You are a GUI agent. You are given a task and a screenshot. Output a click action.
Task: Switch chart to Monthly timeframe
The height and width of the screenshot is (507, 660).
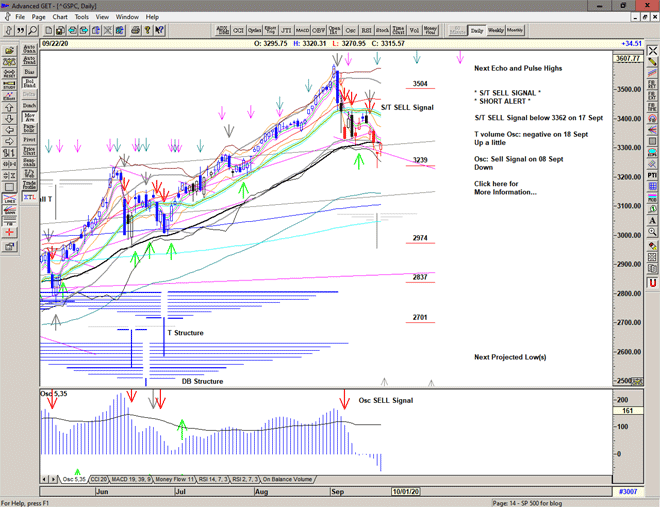coord(515,30)
